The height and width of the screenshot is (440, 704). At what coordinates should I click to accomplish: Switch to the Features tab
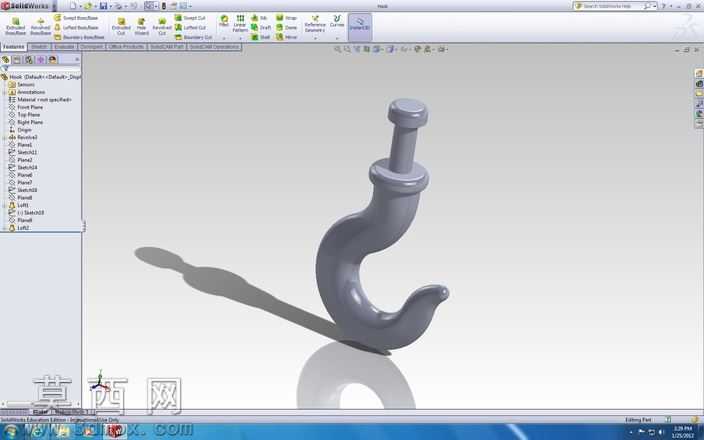[13, 47]
